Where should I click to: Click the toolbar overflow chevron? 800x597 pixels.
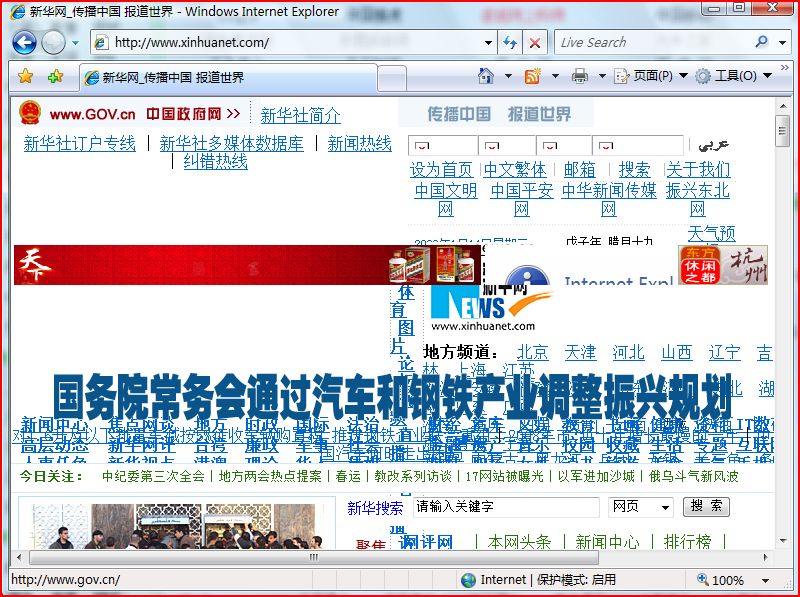point(785,67)
